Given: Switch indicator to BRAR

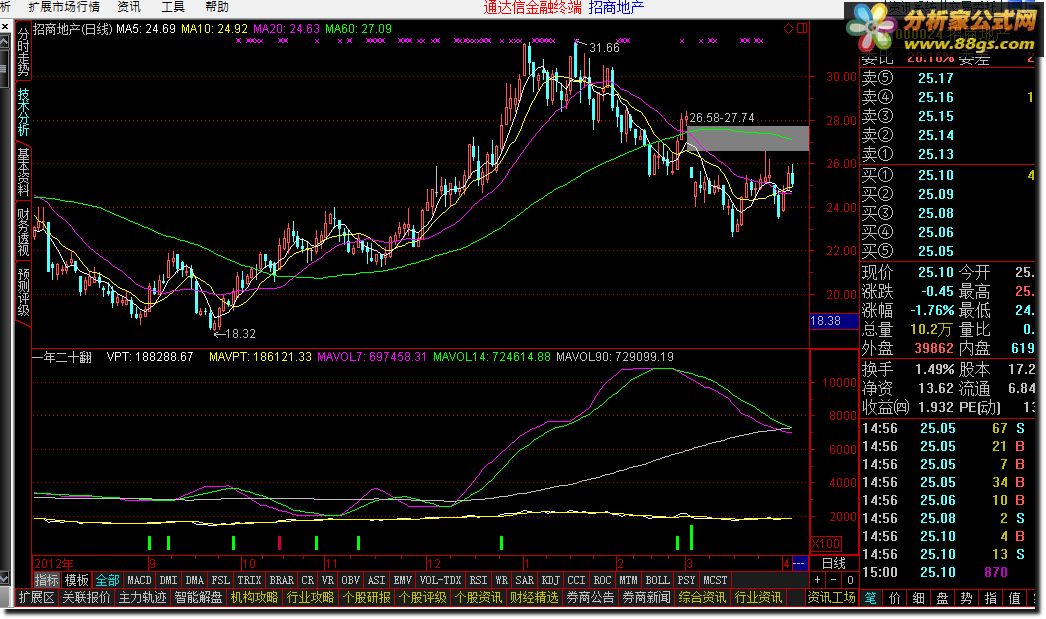Looking at the screenshot, I should click(x=282, y=580).
